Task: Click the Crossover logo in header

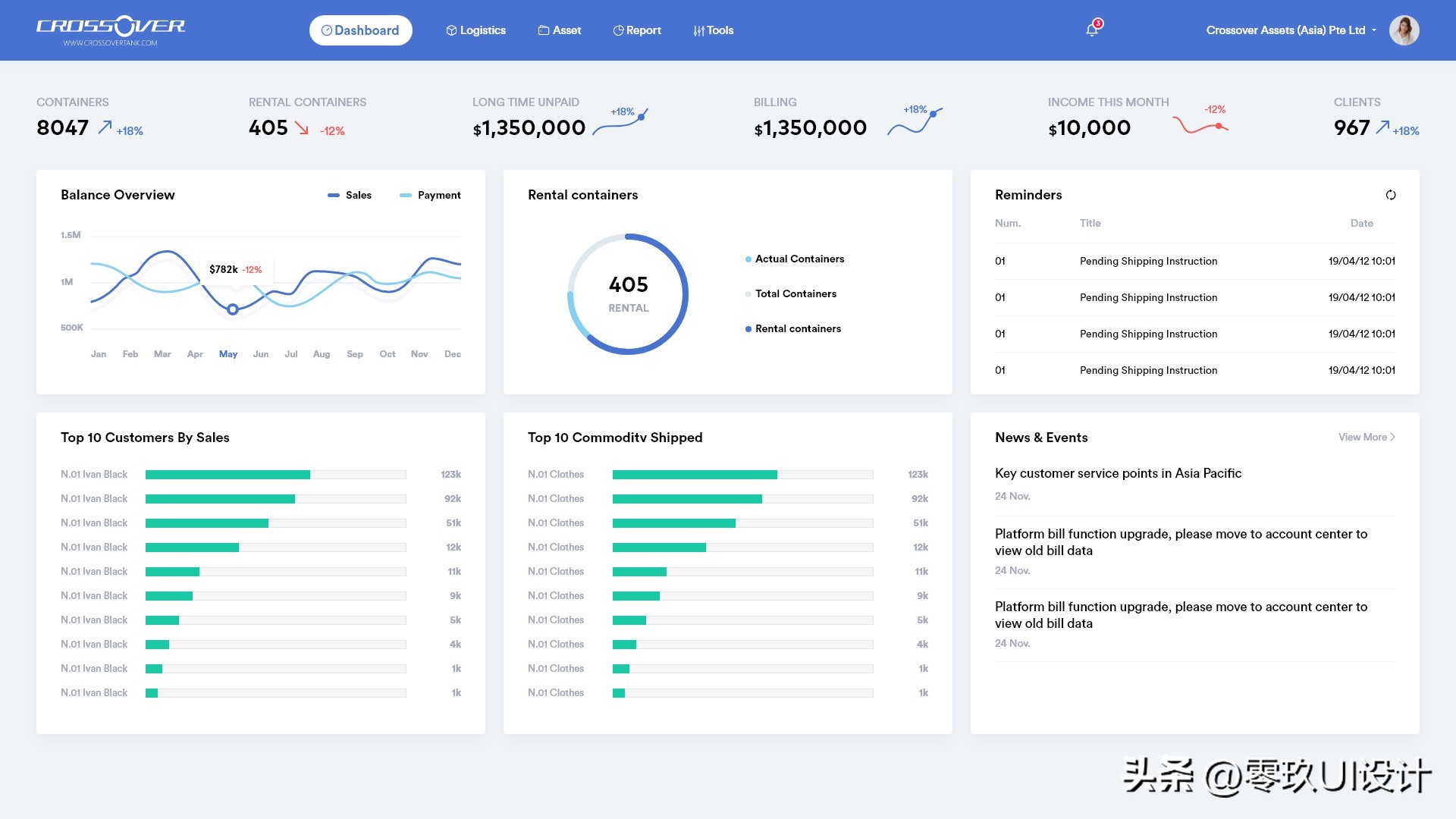Action: click(x=111, y=30)
